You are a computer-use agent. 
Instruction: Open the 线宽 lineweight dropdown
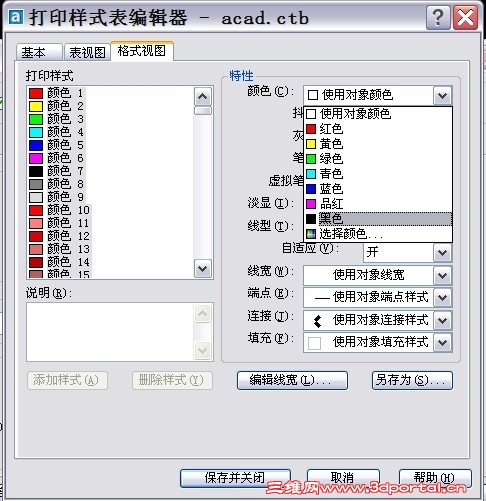coord(377,275)
